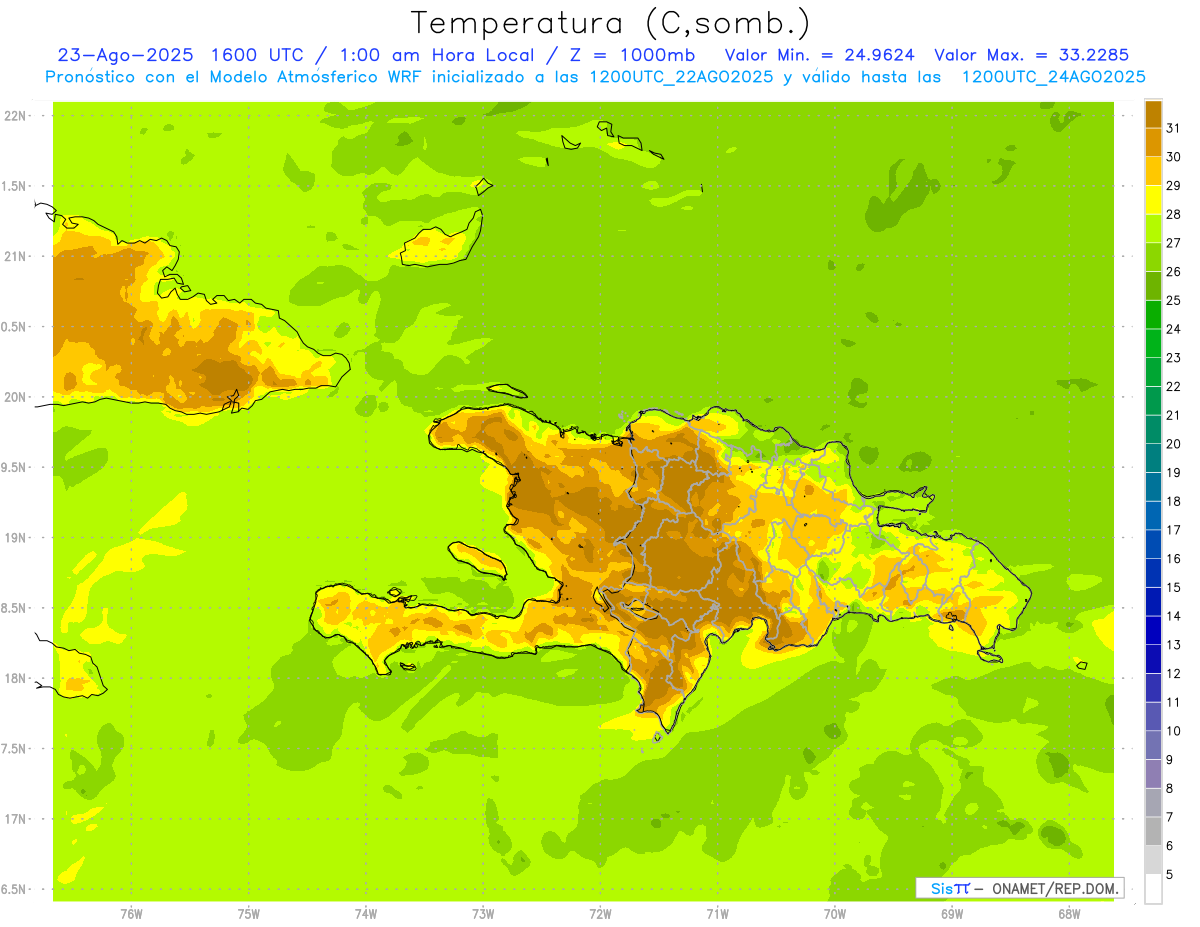Viewport: 1200px width, 927px height.
Task: Click the 17N latitude axis label
Action: click(17, 819)
